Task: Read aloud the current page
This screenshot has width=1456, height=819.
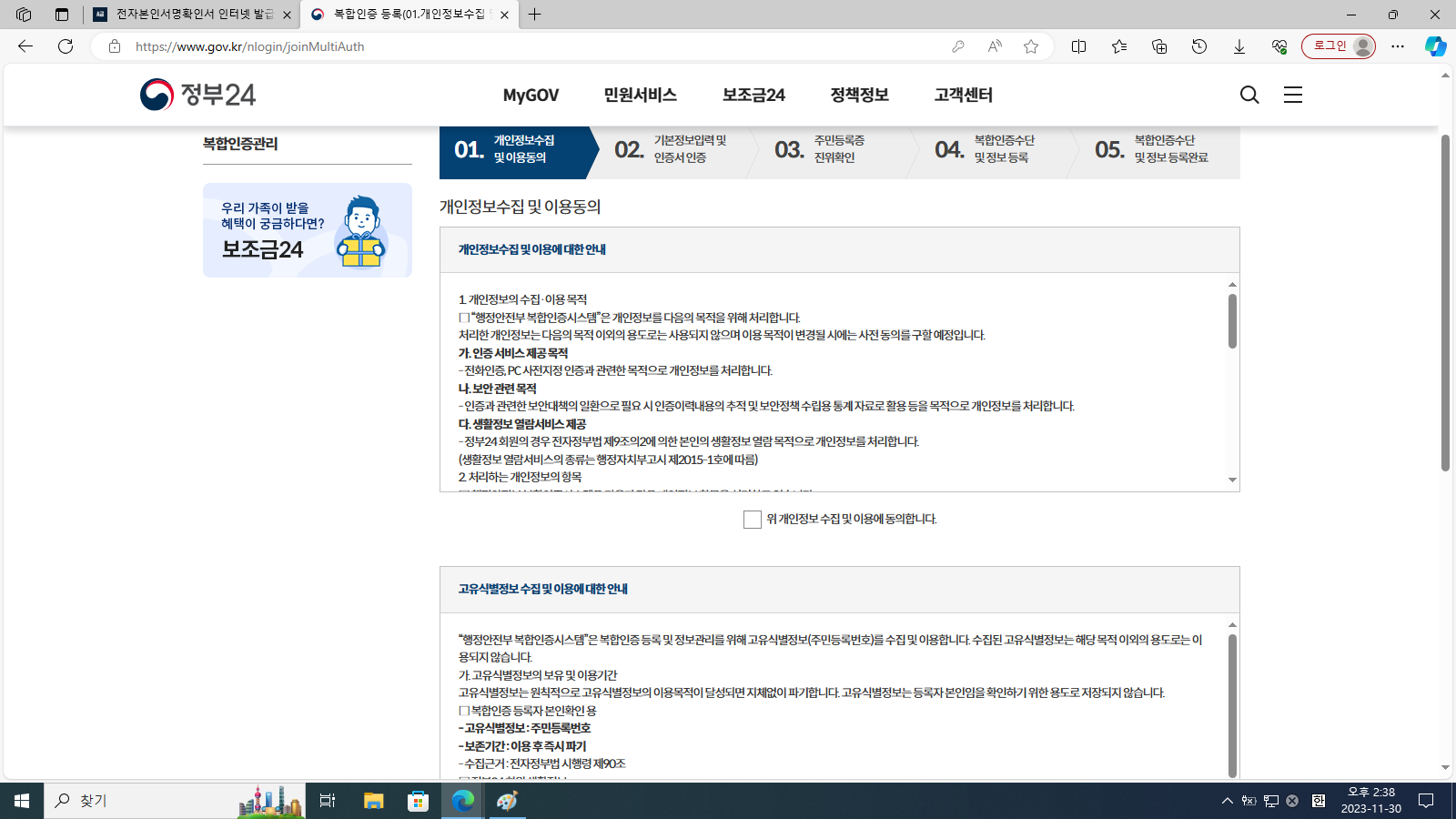Action: click(994, 46)
